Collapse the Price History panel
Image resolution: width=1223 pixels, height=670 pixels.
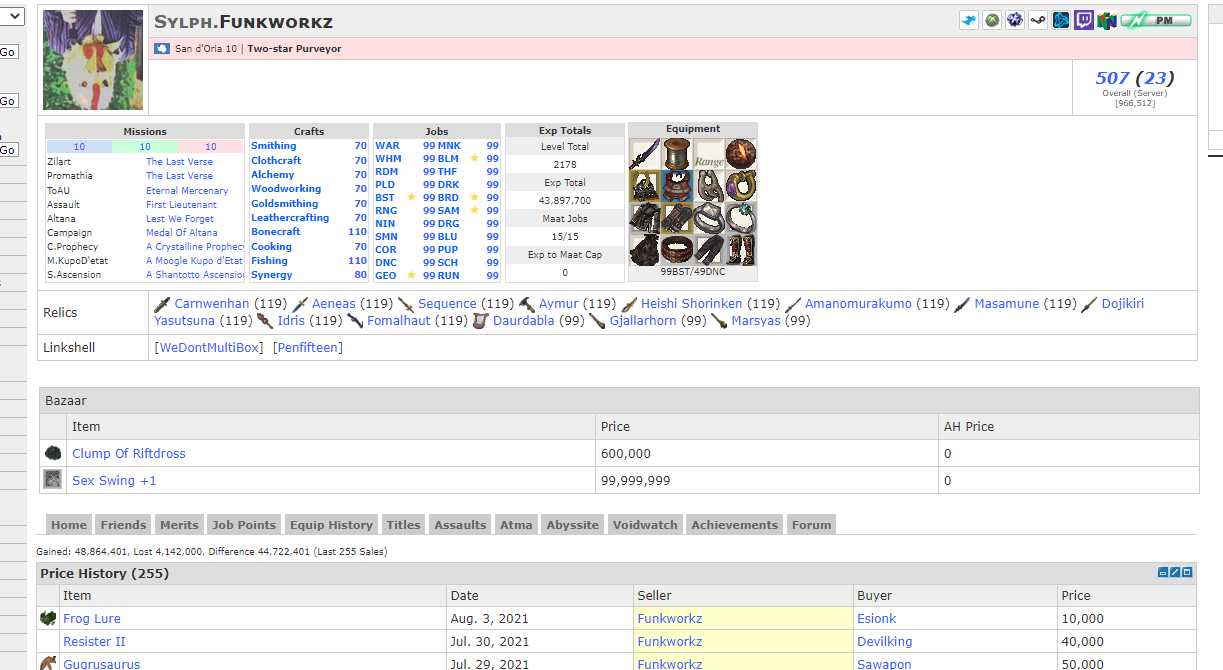pyautogui.click(x=1163, y=572)
